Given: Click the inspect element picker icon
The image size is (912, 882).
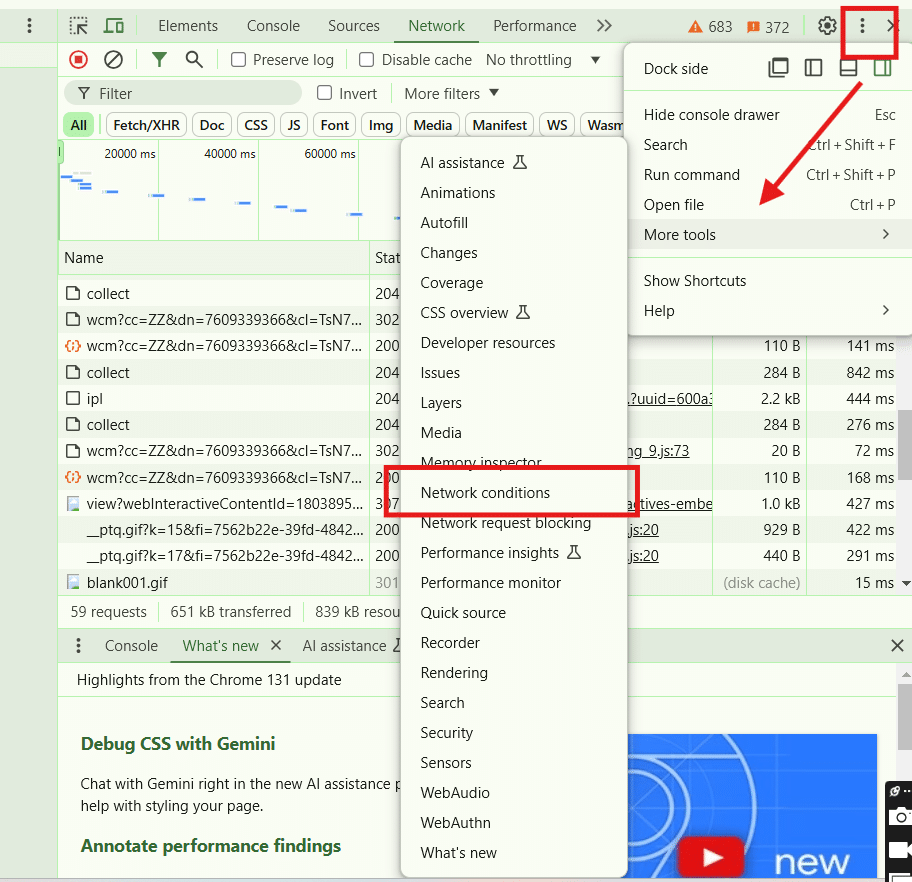Looking at the screenshot, I should pos(79,26).
